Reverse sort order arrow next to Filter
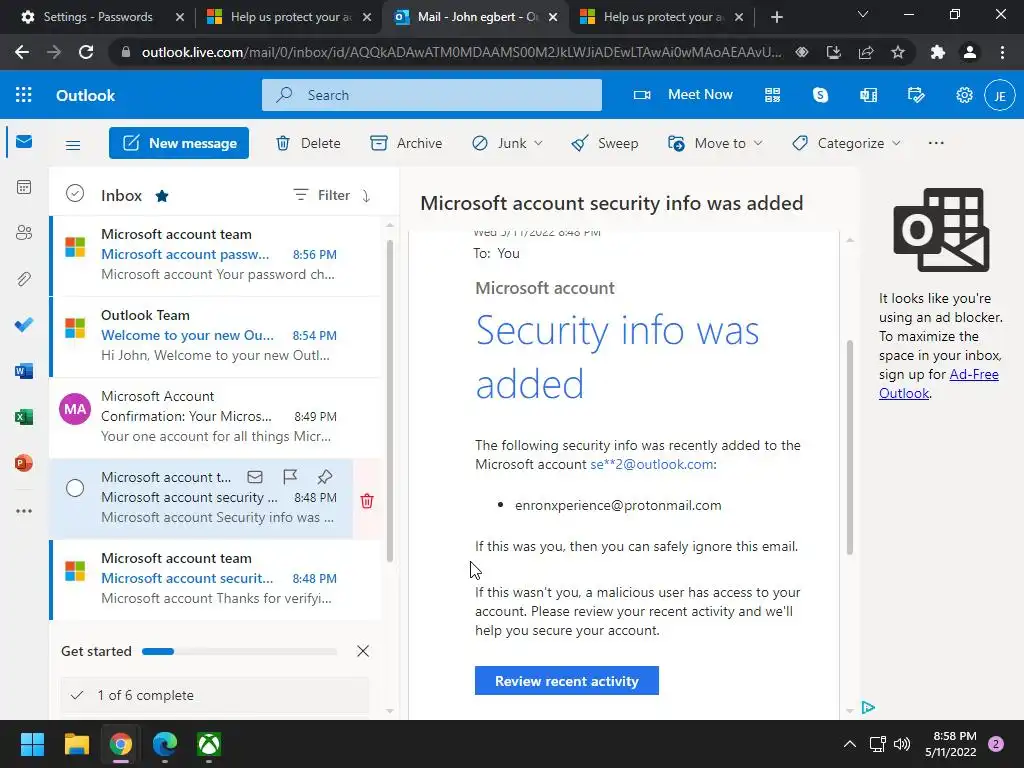This screenshot has height=768, width=1024. tap(366, 195)
